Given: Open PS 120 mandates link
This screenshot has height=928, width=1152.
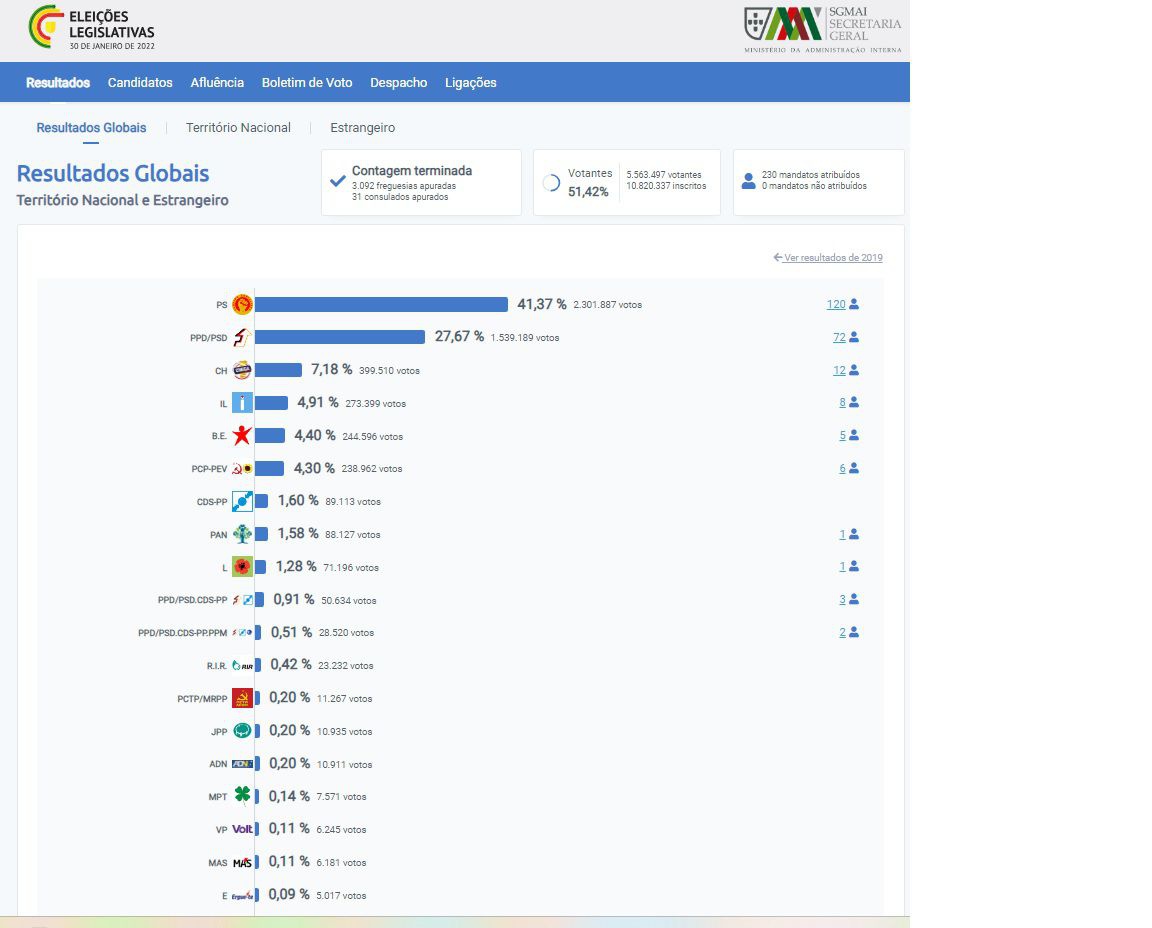Looking at the screenshot, I should coord(836,305).
